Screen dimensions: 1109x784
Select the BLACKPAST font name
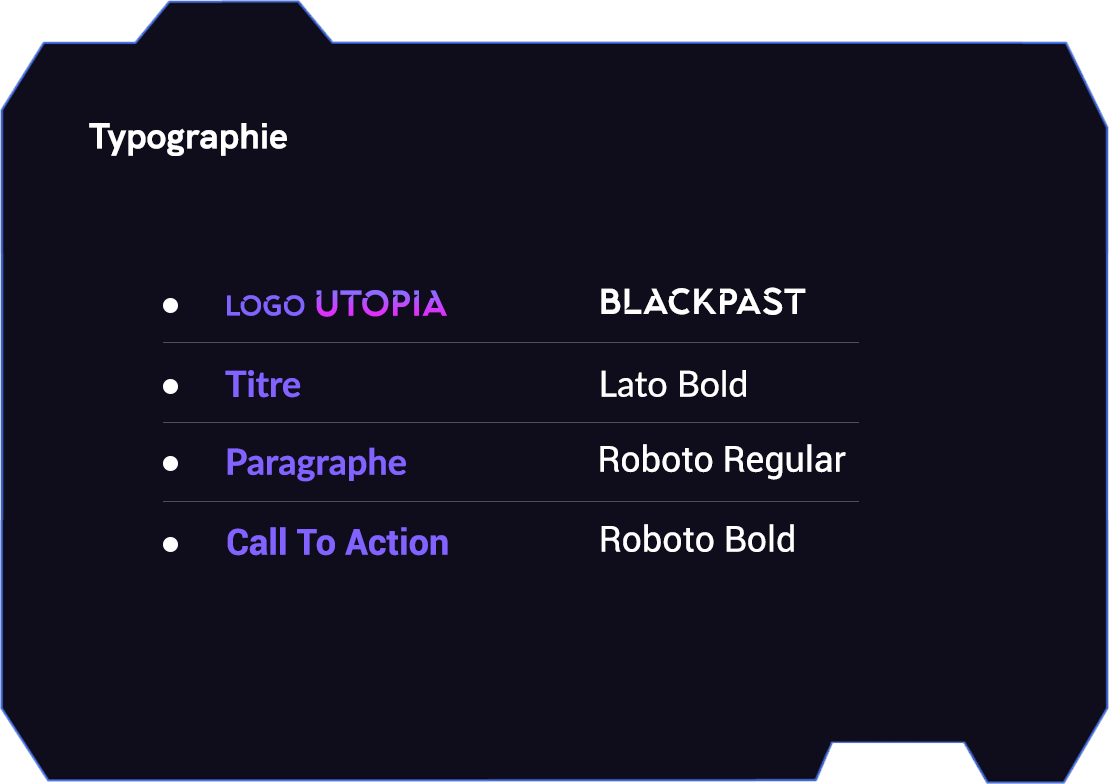point(702,302)
